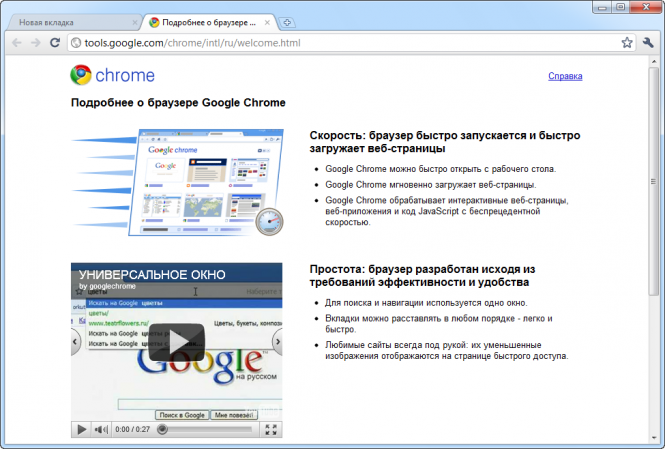Open a new tab with plus button
The image size is (665, 449).
[x=287, y=22]
